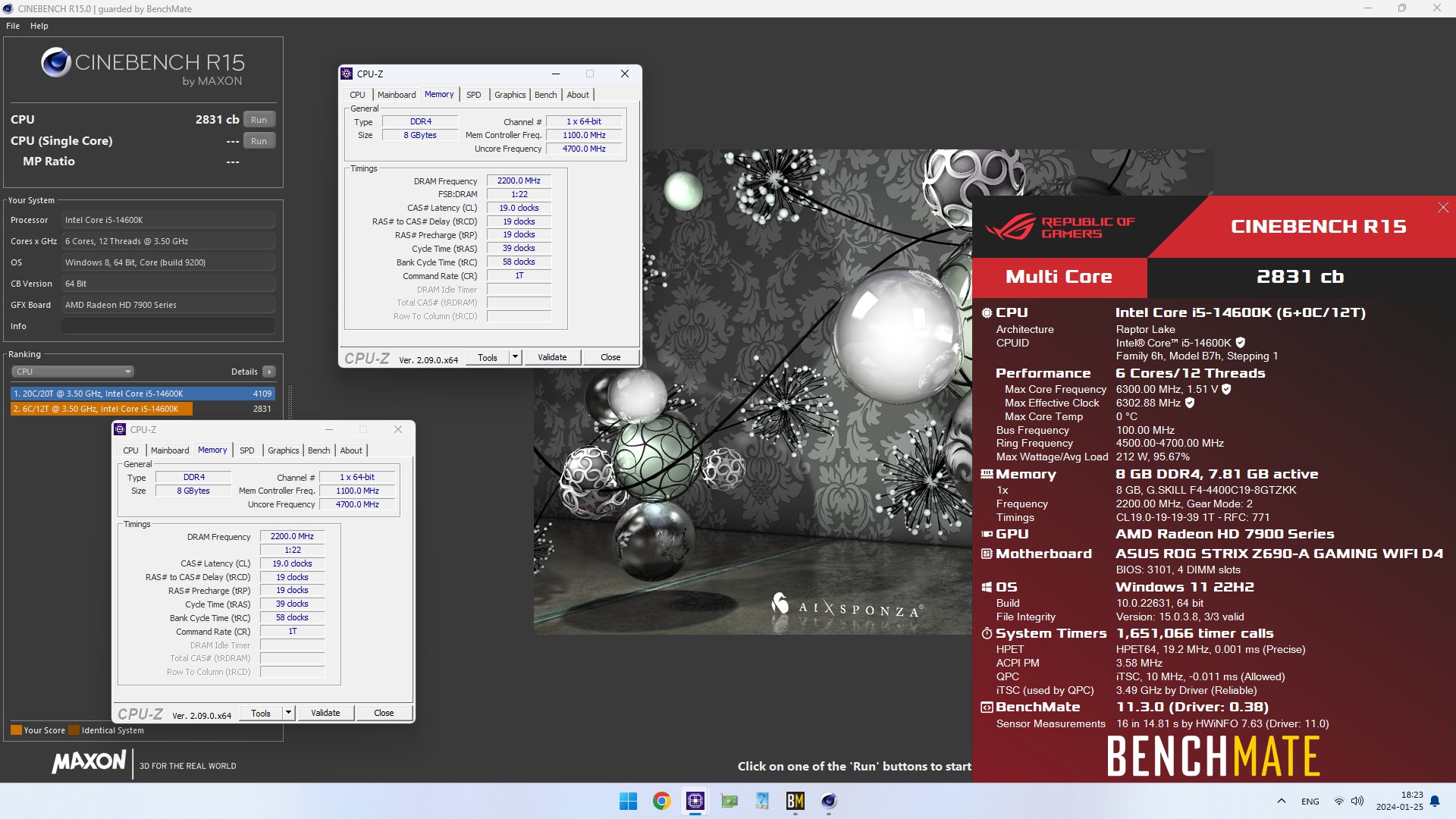Click the graphics card taskbar icon

point(729,801)
